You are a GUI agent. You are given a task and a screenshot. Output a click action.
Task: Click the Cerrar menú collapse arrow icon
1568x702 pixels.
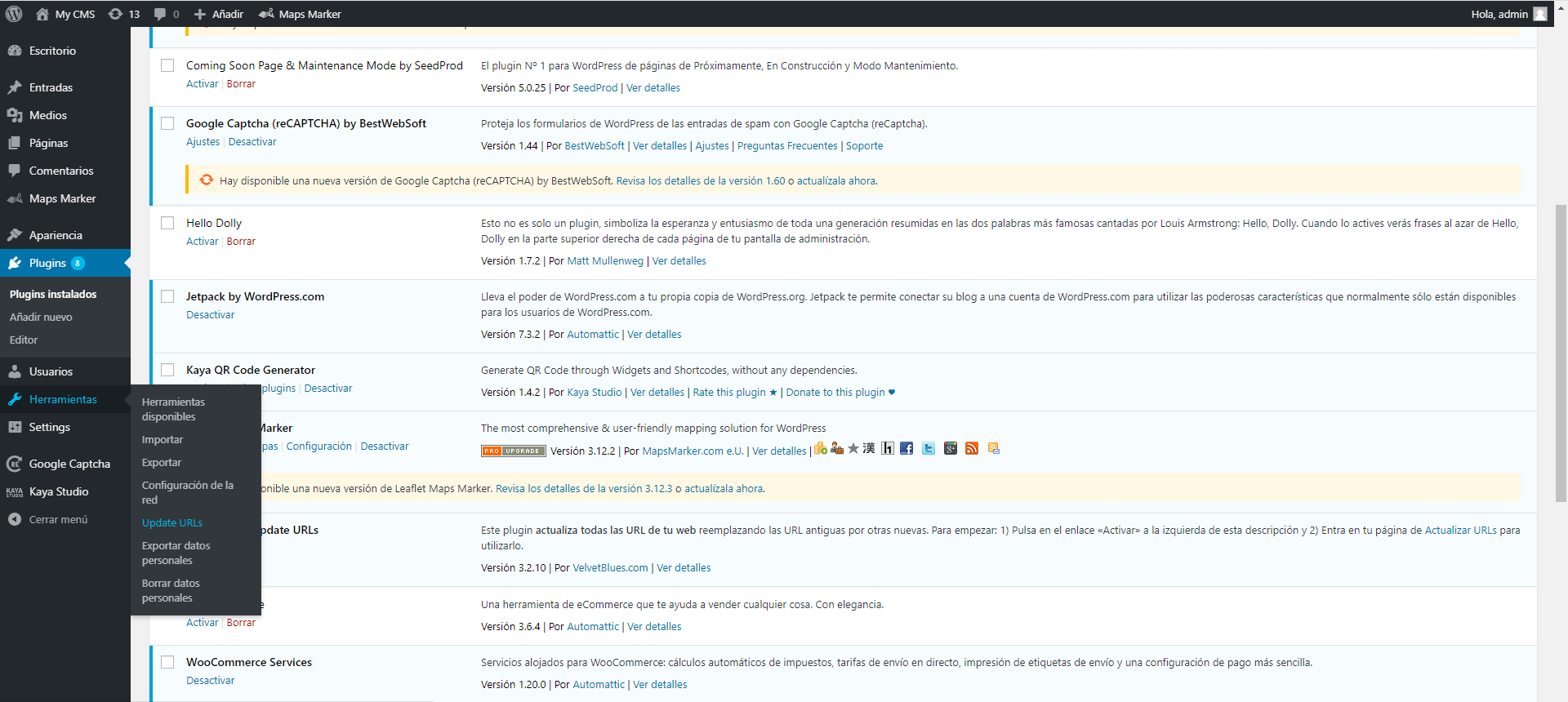pos(15,519)
